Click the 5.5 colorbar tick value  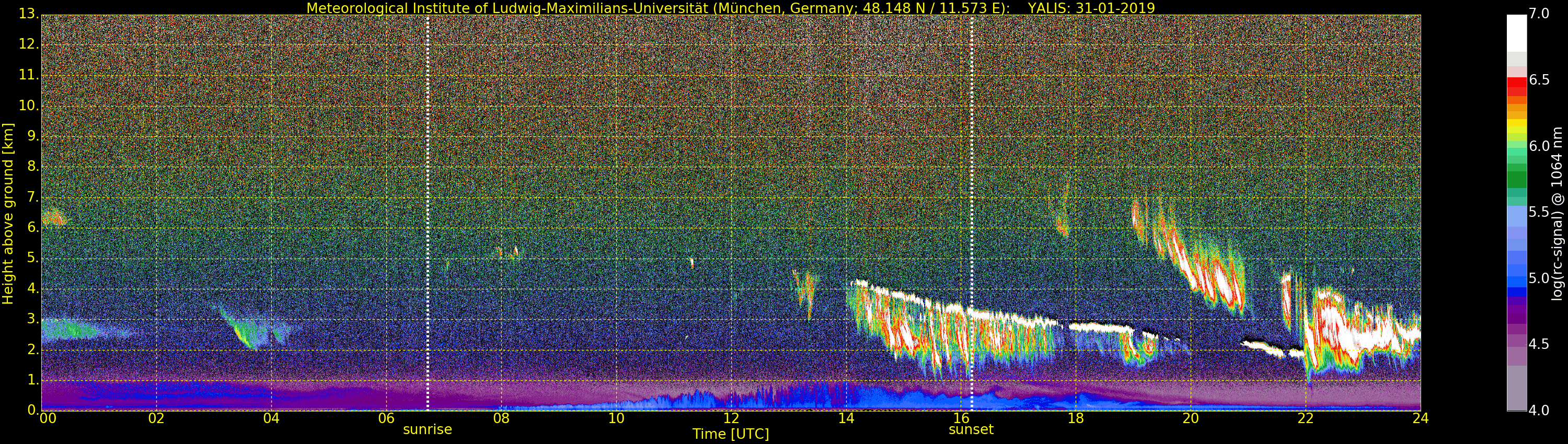(x=1539, y=212)
